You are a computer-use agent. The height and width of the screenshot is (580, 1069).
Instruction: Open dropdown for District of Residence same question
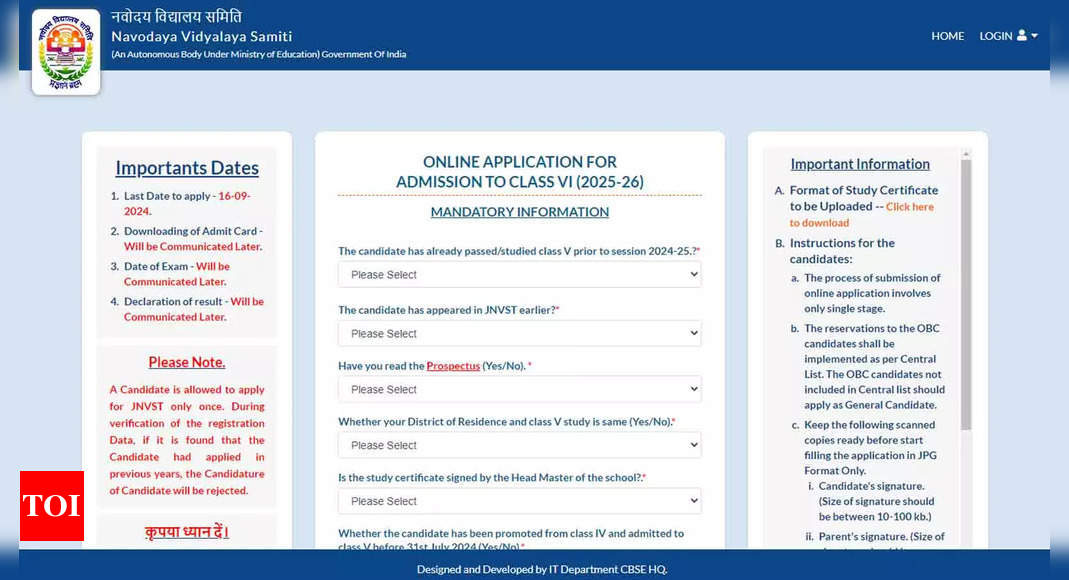(520, 445)
